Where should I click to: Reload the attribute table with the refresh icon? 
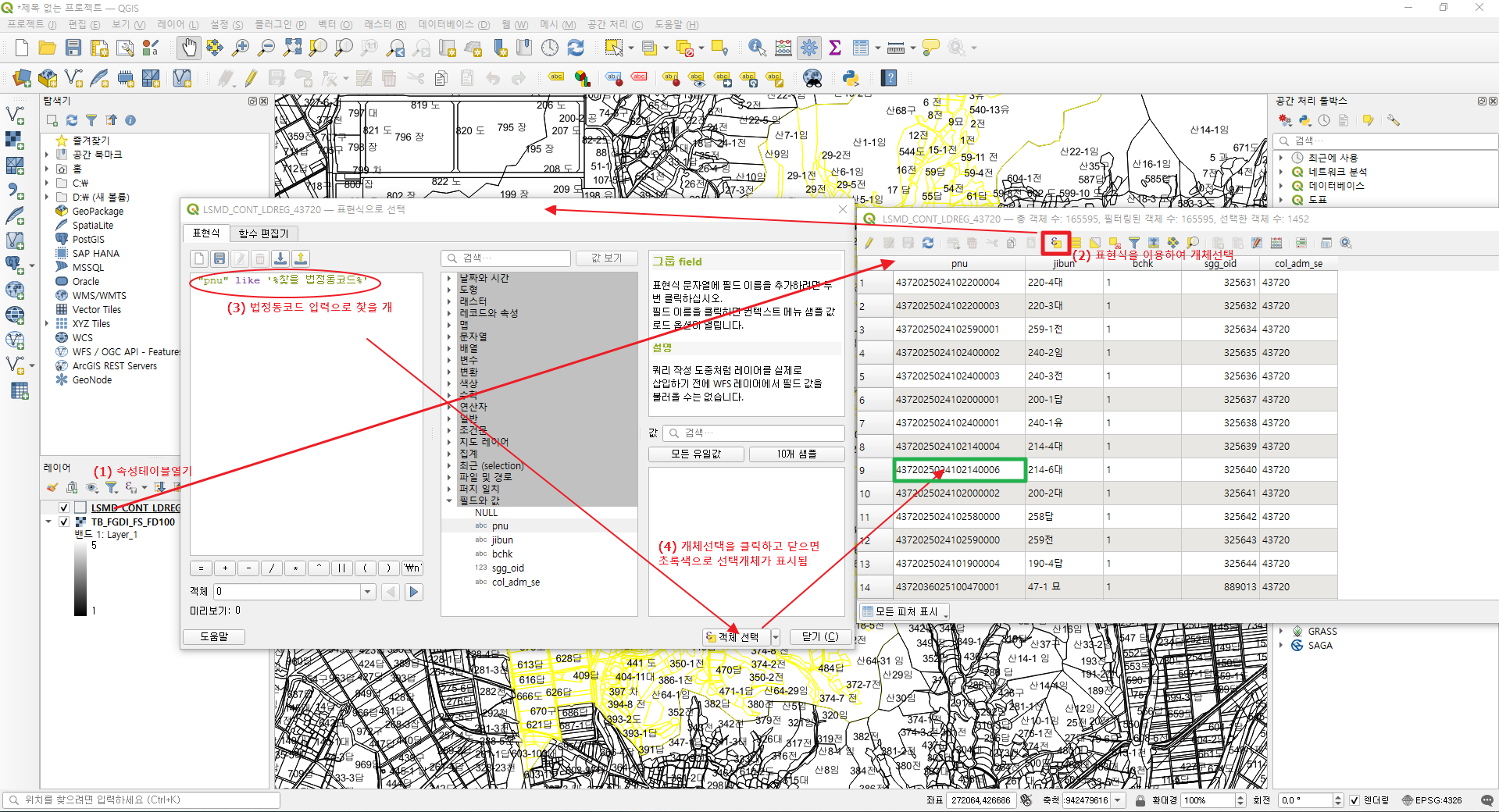pos(928,243)
